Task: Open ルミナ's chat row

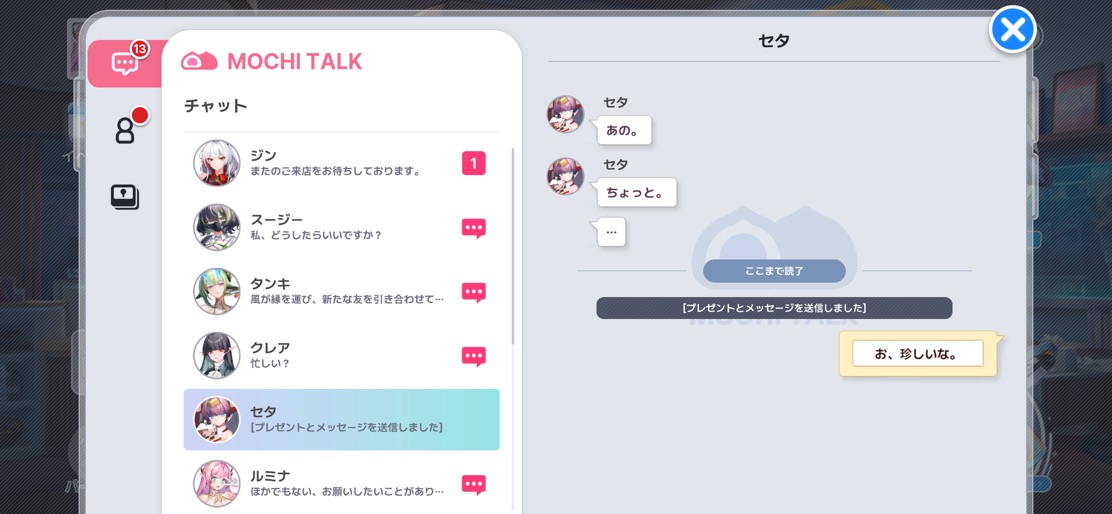Action: pyautogui.click(x=342, y=484)
